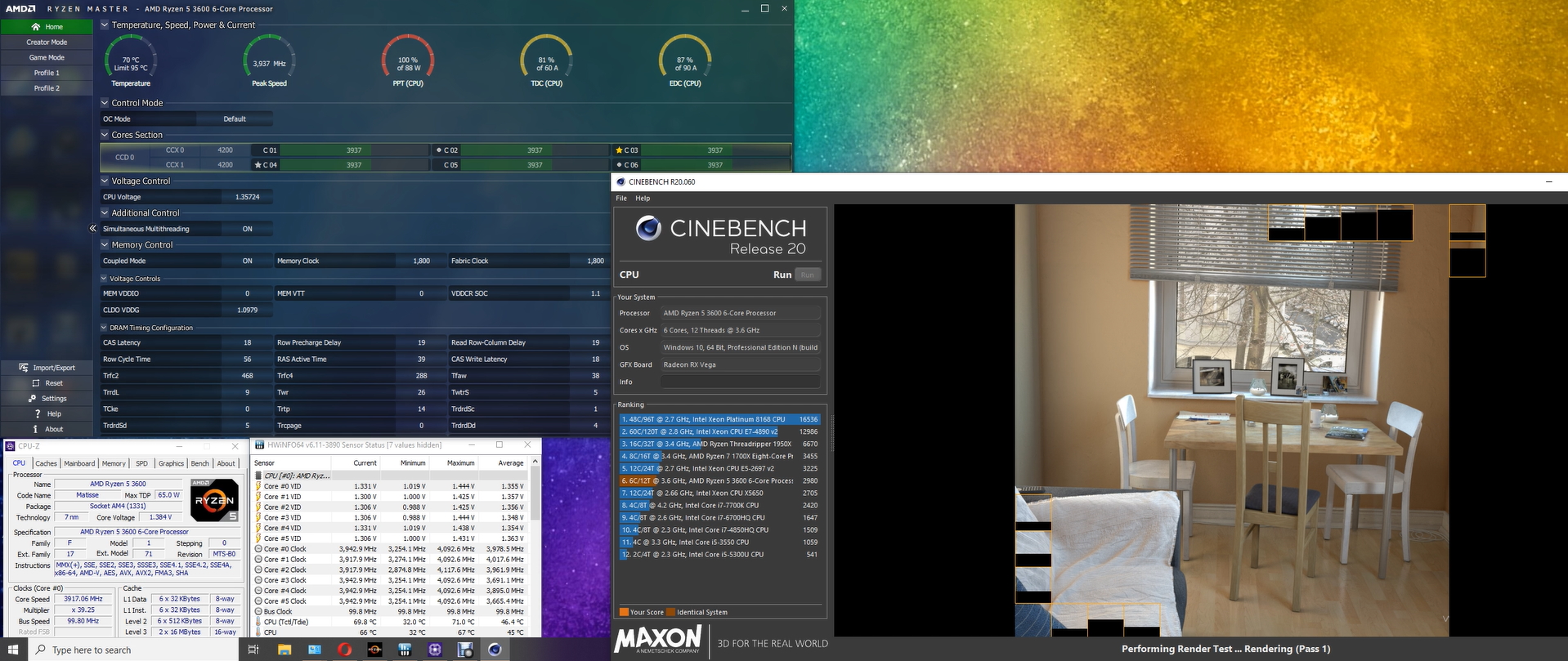Screen dimensions: 1568x661
Task: Collapse the Ryzen Master sidebar with double-chevron
Action: pyautogui.click(x=92, y=229)
